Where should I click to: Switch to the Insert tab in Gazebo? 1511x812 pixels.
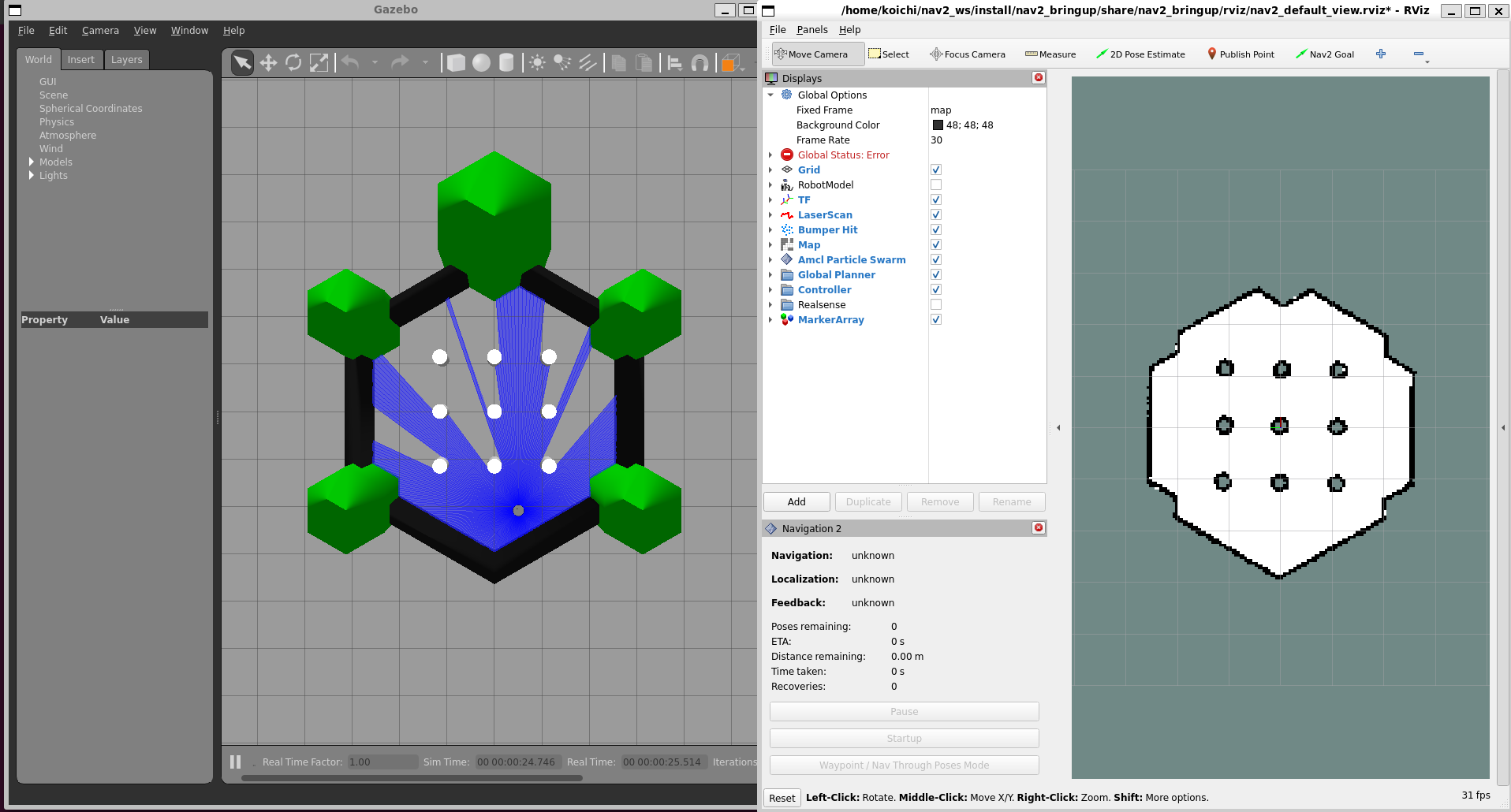click(81, 59)
